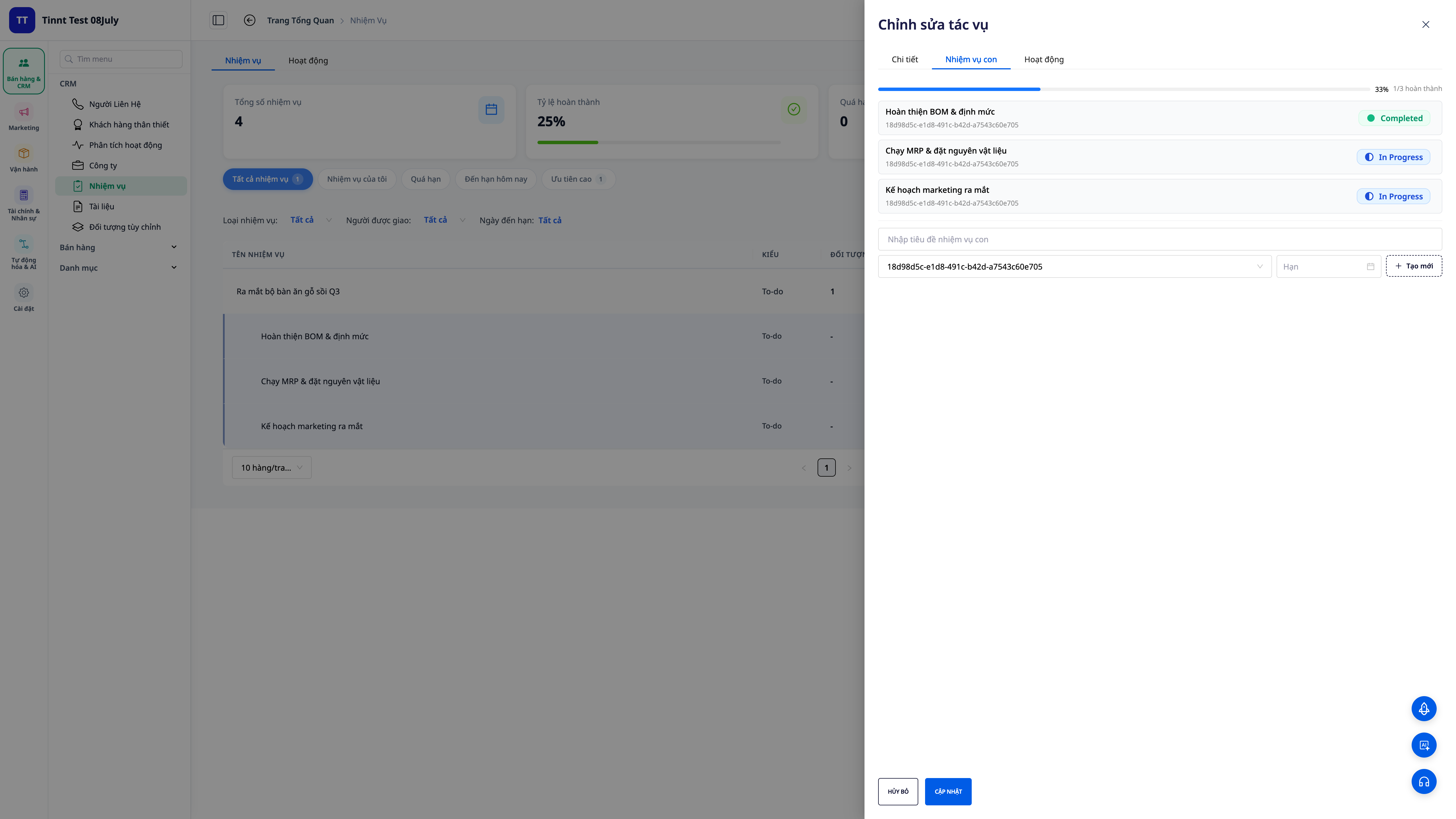Switch to the Nhiệm vụ con tab
The height and width of the screenshot is (819, 1456).
pyautogui.click(x=971, y=59)
